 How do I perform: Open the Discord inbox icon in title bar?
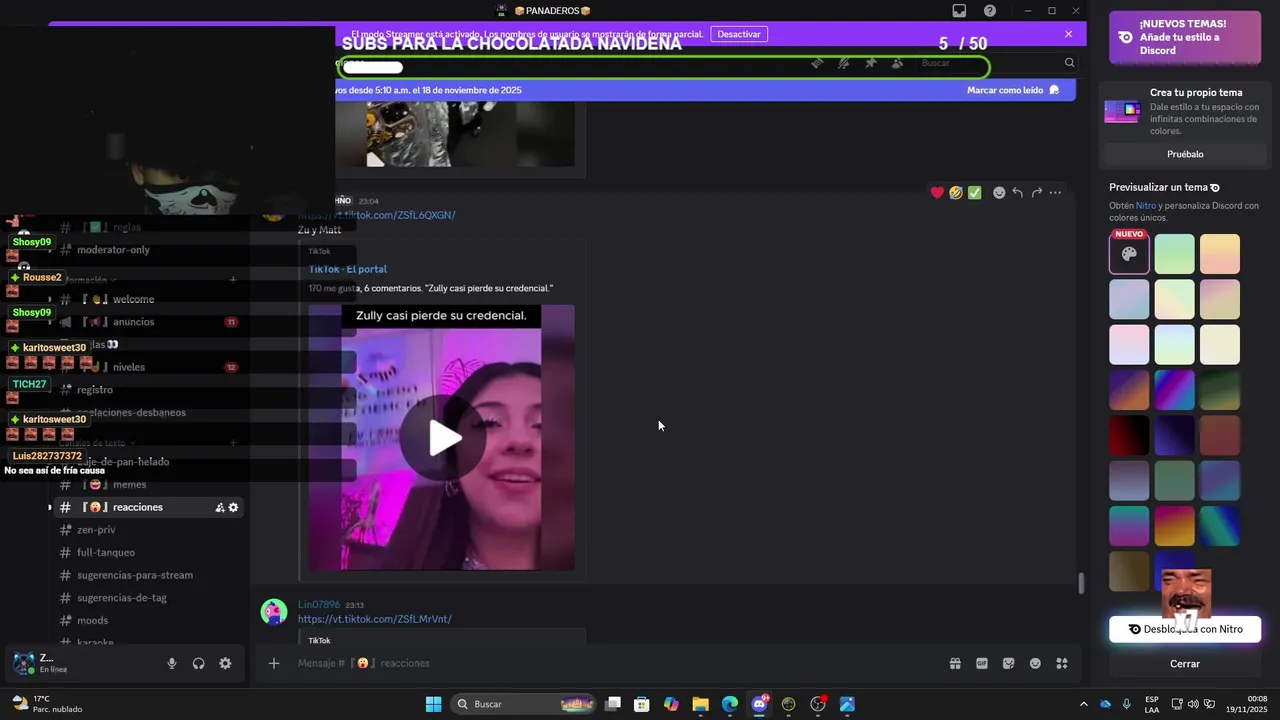959,11
